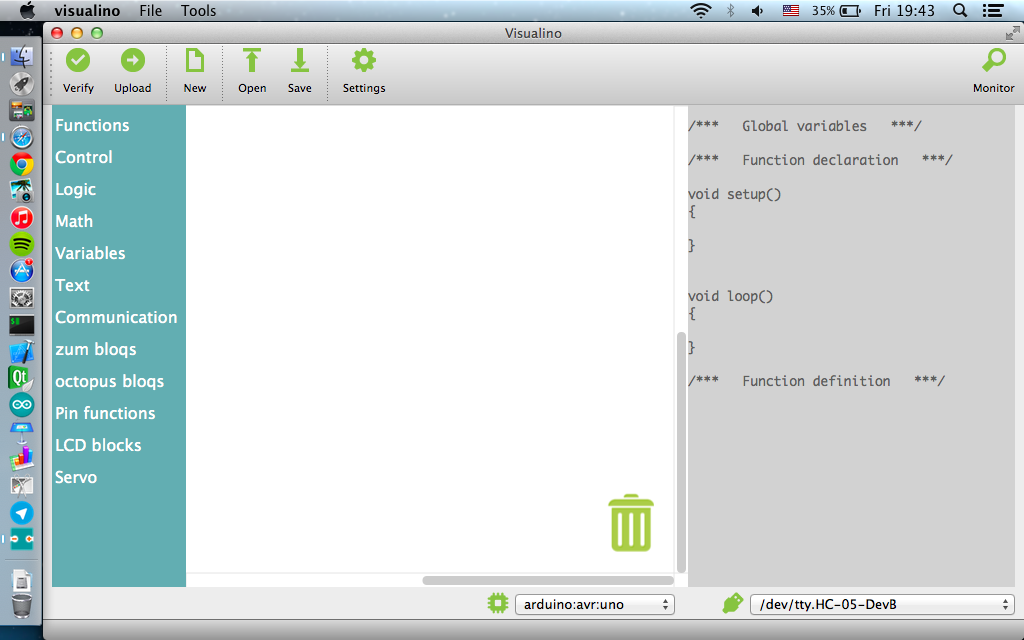The height and width of the screenshot is (640, 1024).
Task: Click the "void loop()" code line
Action: click(x=731, y=296)
